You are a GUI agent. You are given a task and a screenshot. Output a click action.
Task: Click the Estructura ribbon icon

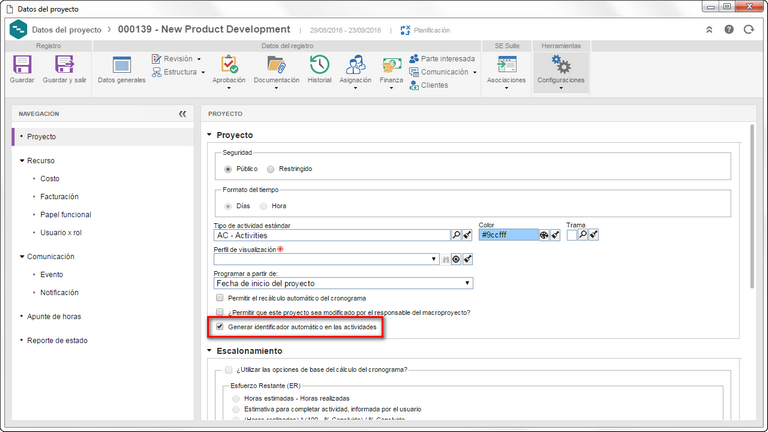pyautogui.click(x=156, y=72)
